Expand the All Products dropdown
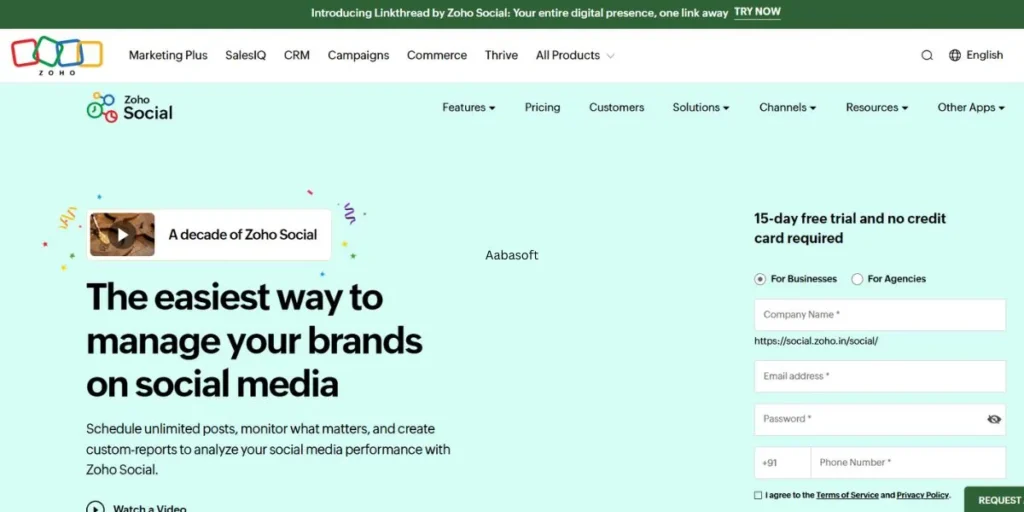The height and width of the screenshot is (512, 1024). point(575,56)
